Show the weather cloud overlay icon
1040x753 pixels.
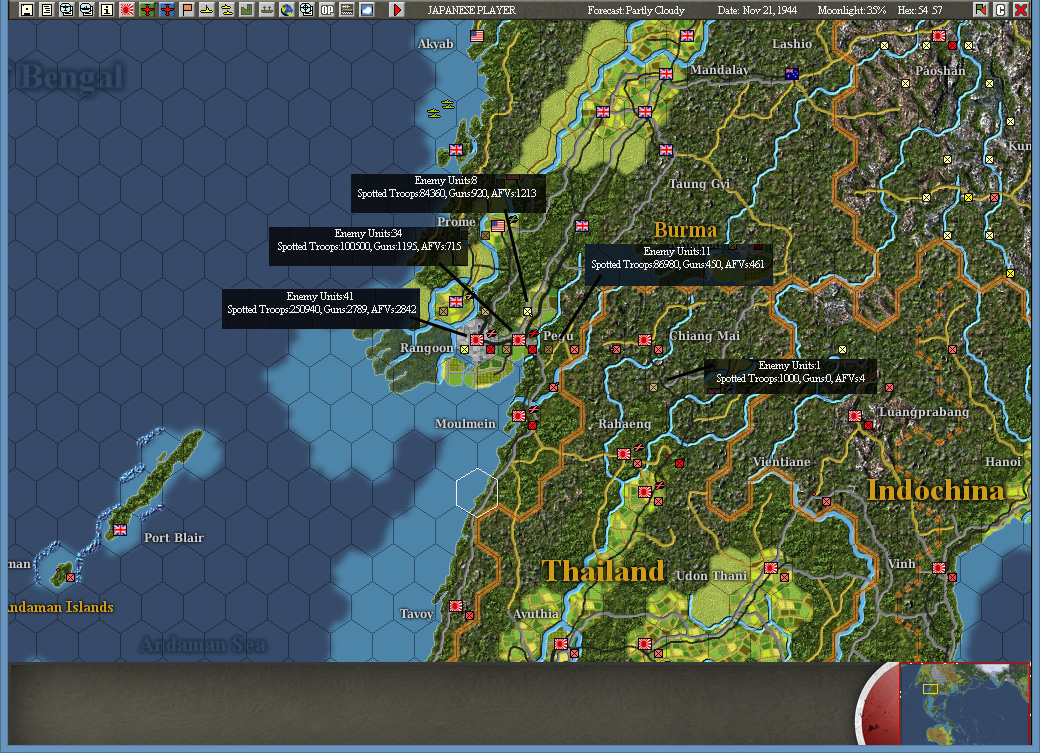367,9
